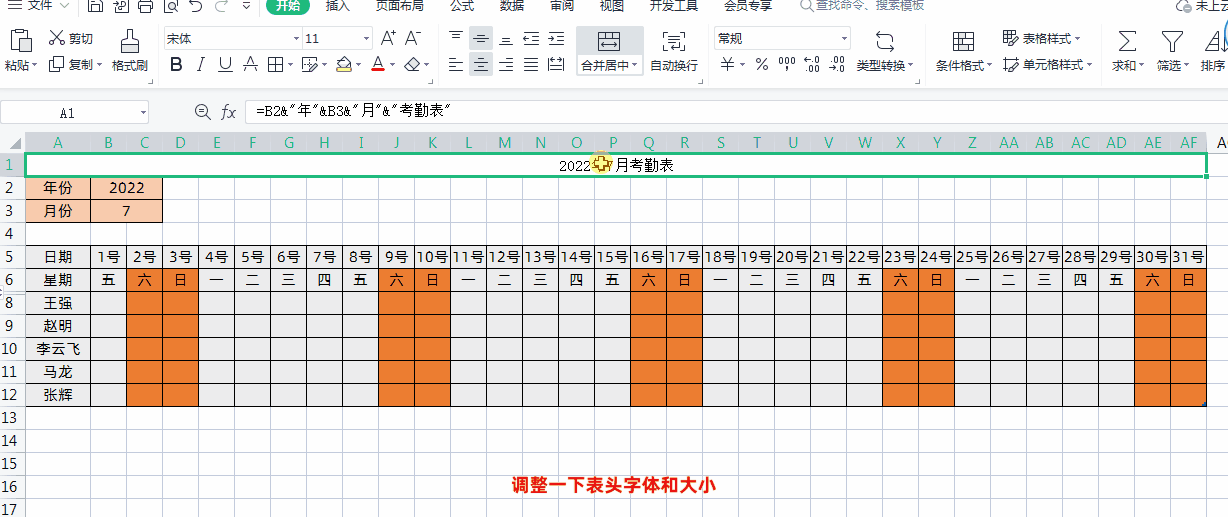Redo the last undone action

tap(220, 6)
